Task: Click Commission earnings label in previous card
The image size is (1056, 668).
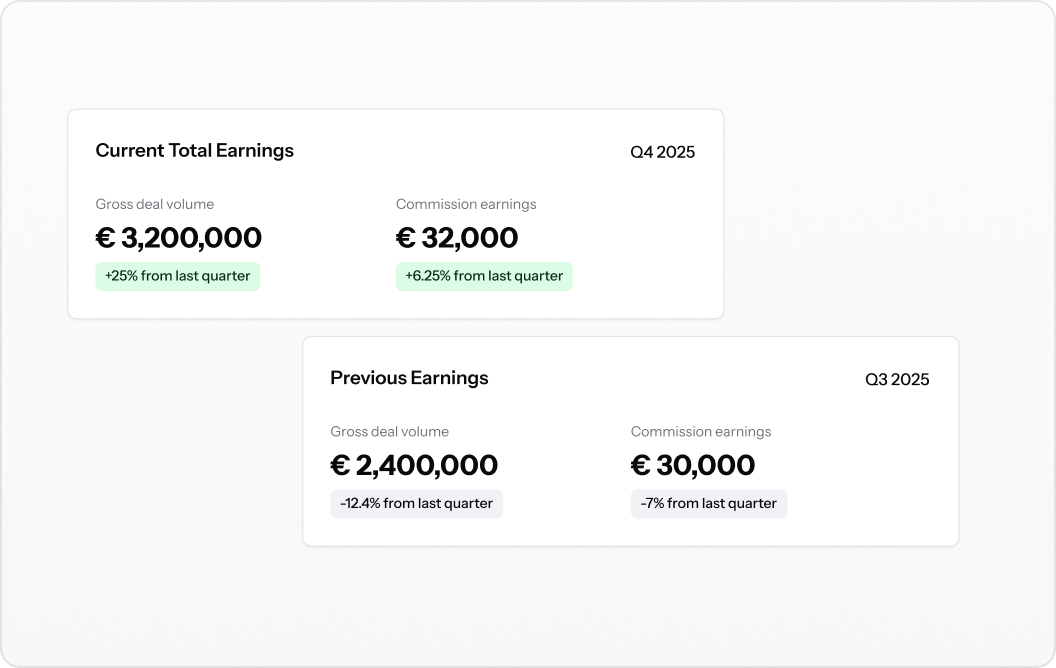Action: [x=701, y=432]
